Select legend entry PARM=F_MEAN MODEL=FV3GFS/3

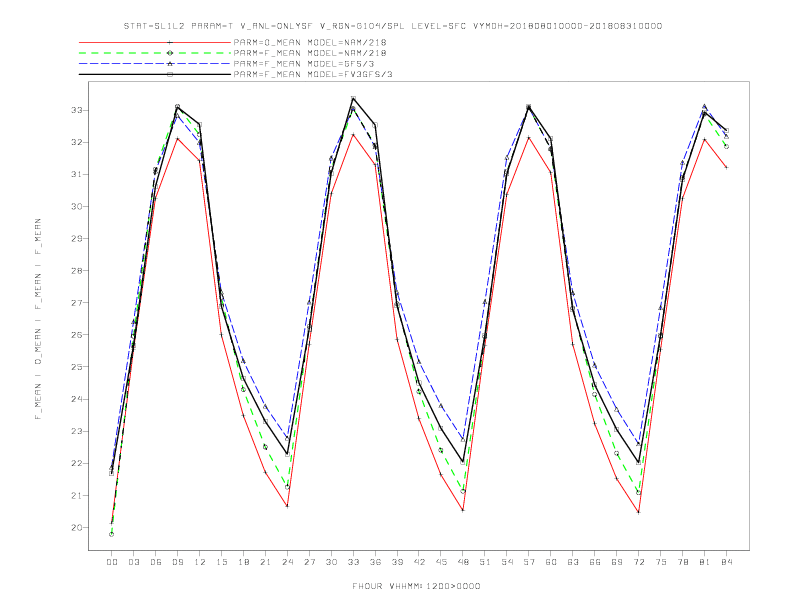(313, 74)
